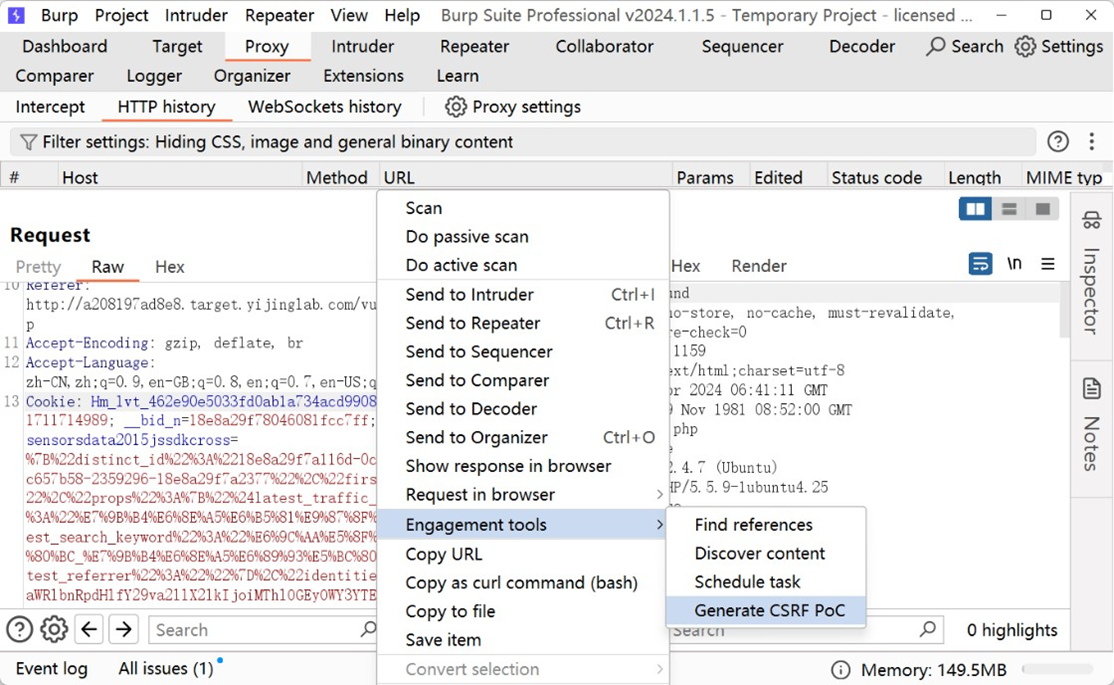Choose Schedule task in submenu
Viewport: 1114px width, 685px height.
pyautogui.click(x=766, y=581)
